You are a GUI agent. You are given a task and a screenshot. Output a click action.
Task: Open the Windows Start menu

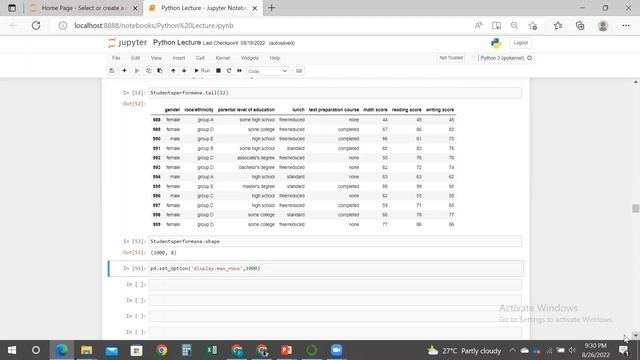click(x=12, y=350)
